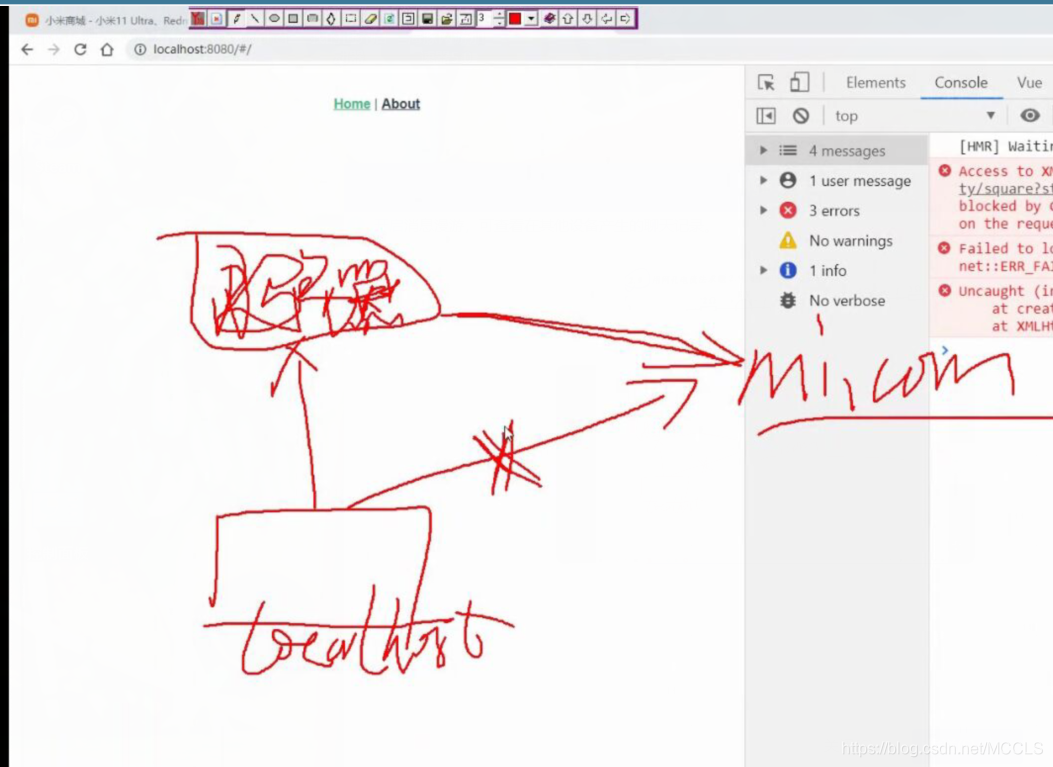Click the [HMR] Waiting log message
Image resolution: width=1053 pixels, height=767 pixels.
tap(1005, 146)
